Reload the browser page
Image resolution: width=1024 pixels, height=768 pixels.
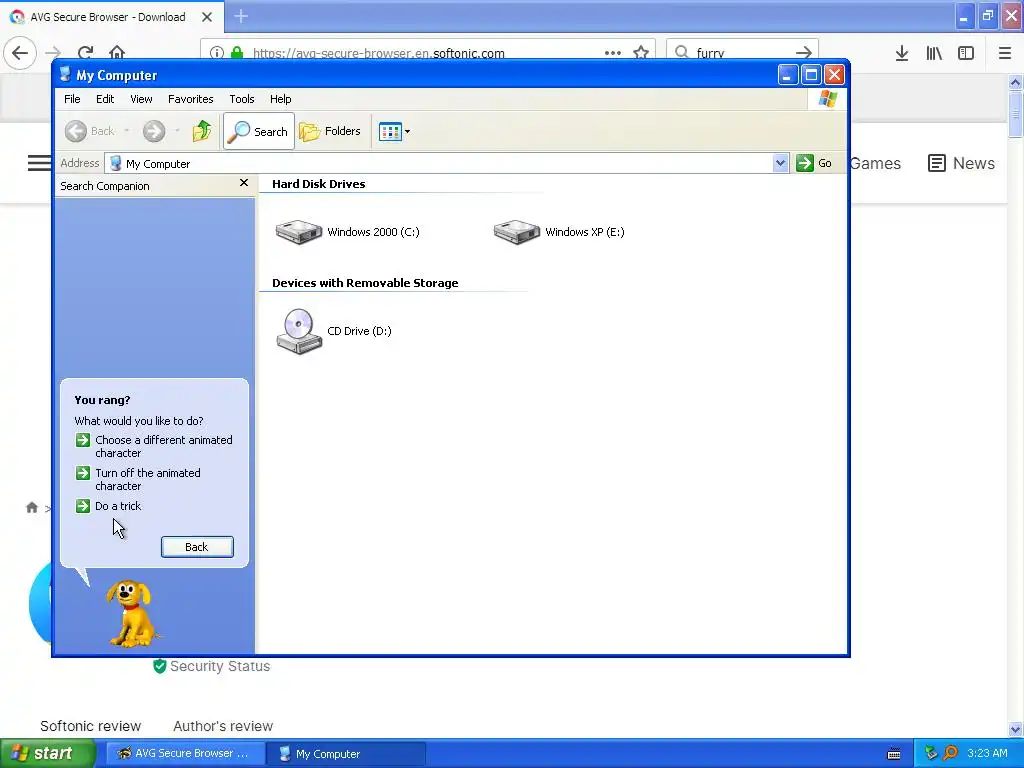point(85,53)
